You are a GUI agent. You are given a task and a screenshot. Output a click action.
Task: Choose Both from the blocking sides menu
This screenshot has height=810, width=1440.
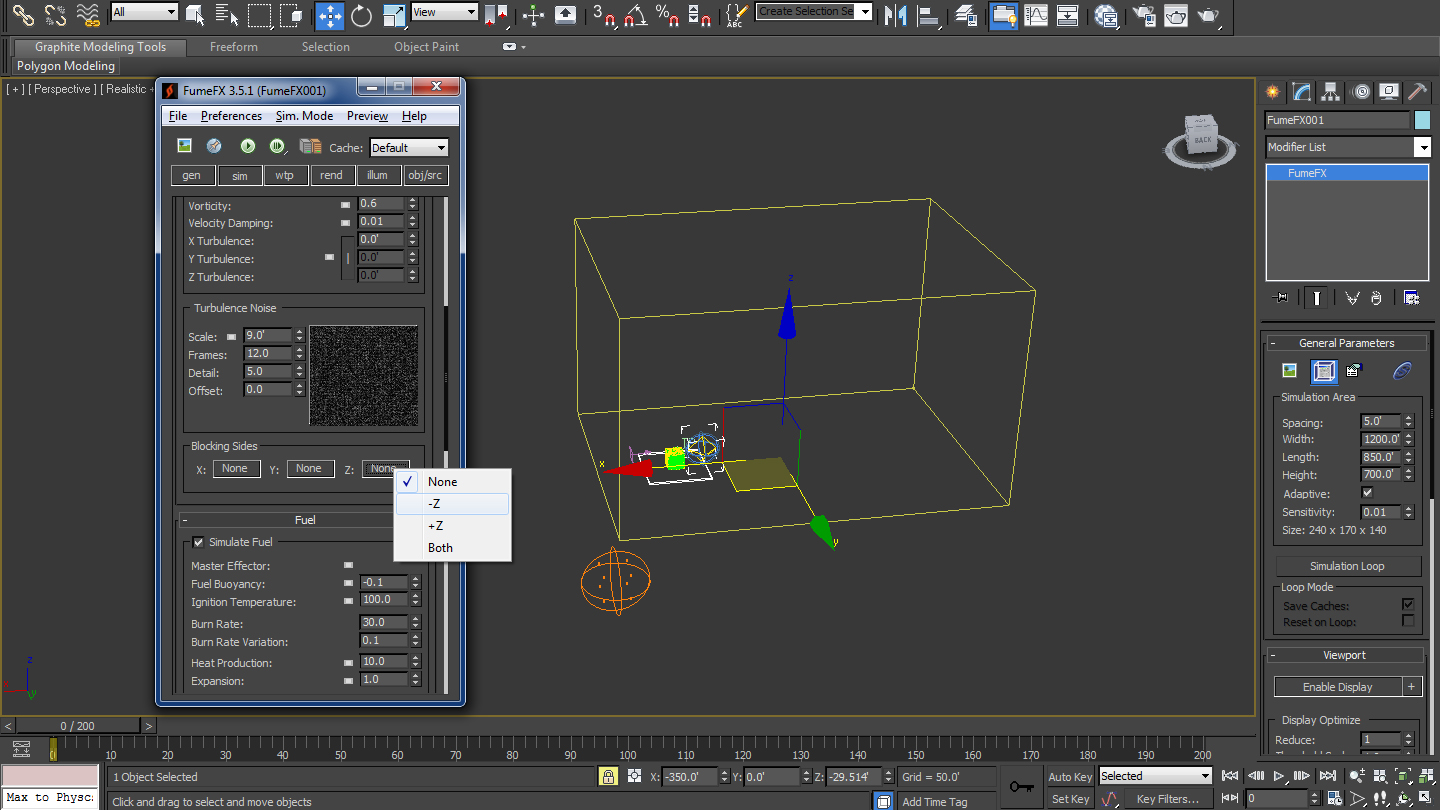pos(453,548)
